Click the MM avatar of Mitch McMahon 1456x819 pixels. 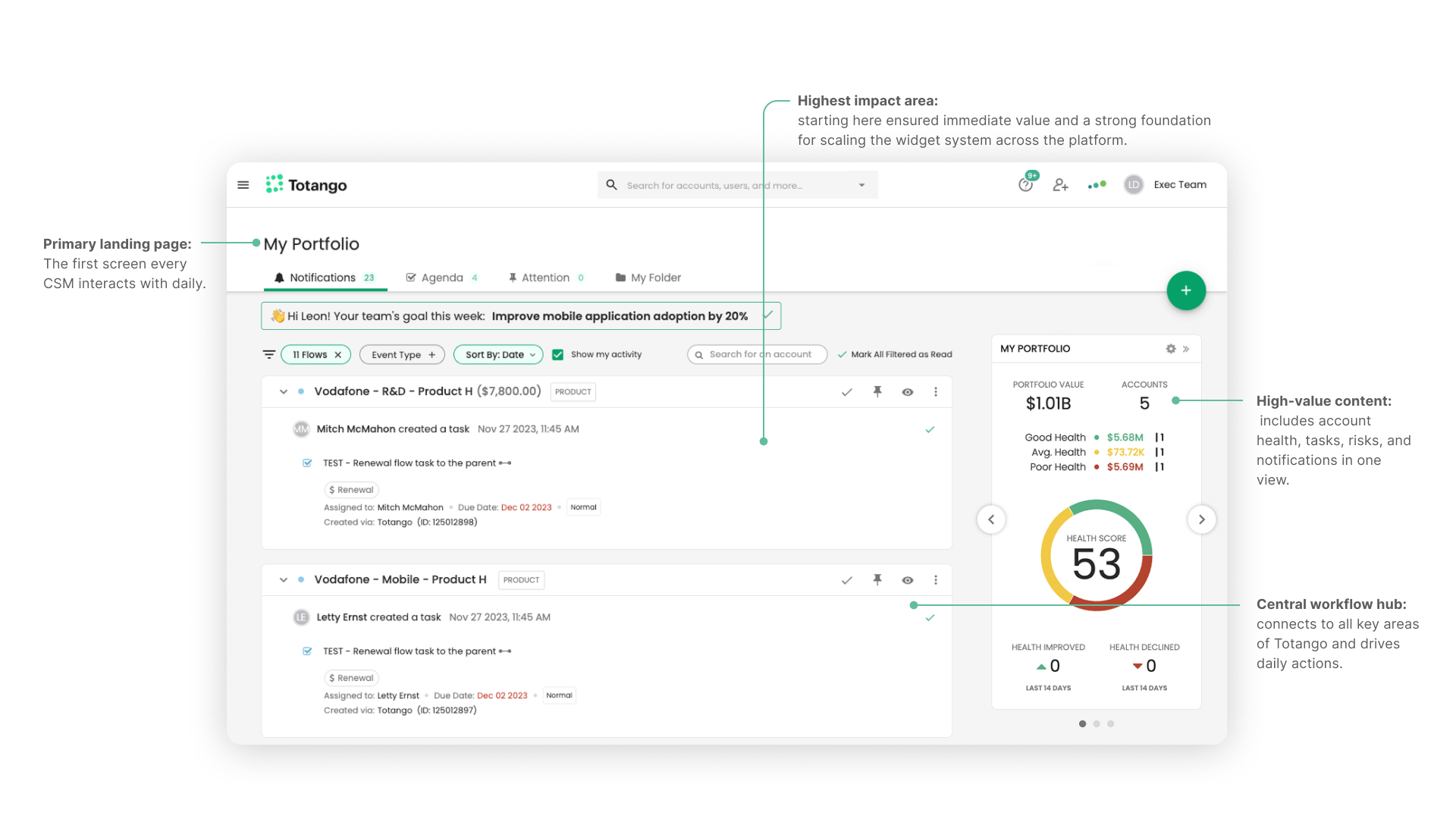(x=301, y=429)
